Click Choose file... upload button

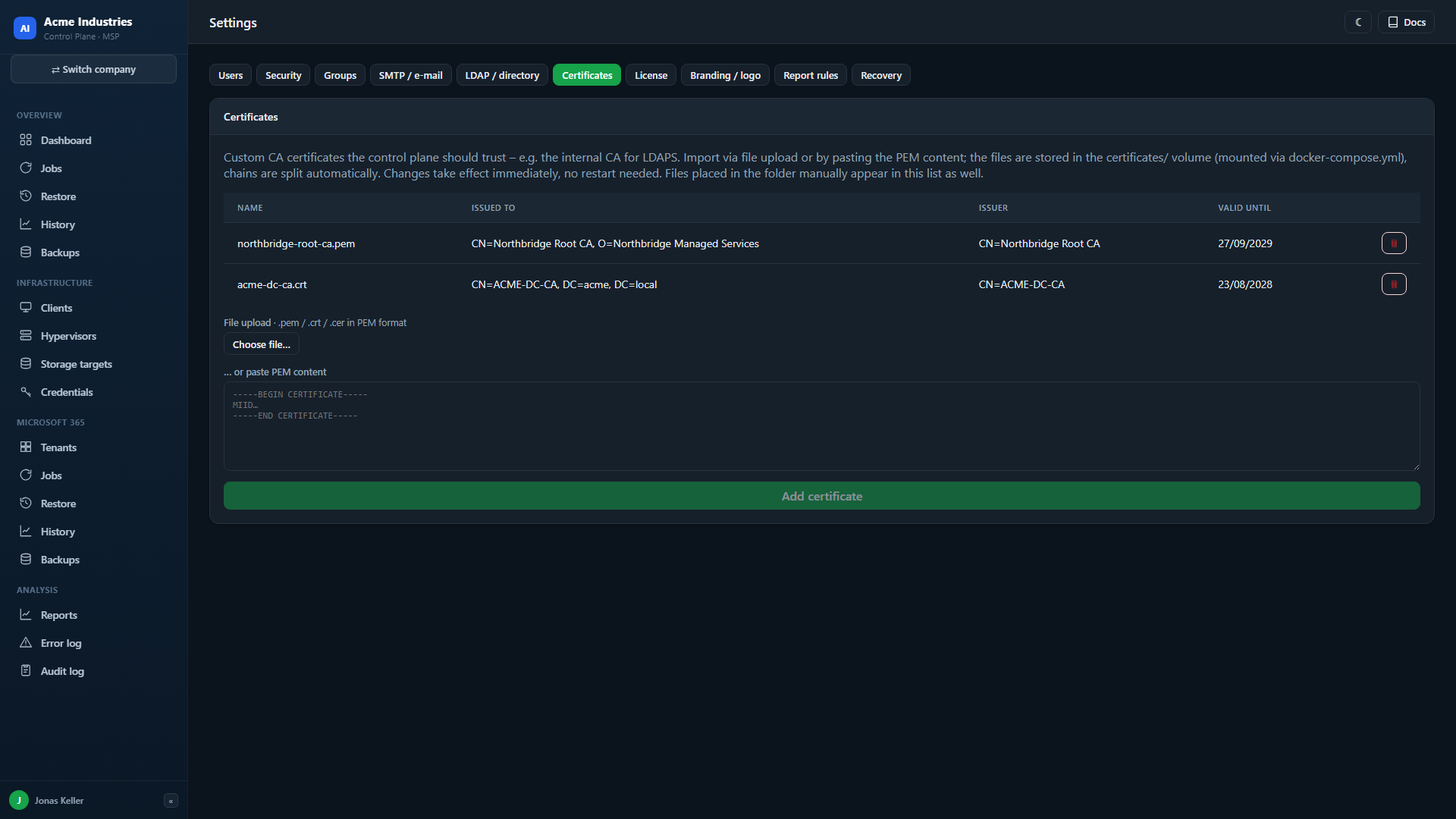261,344
